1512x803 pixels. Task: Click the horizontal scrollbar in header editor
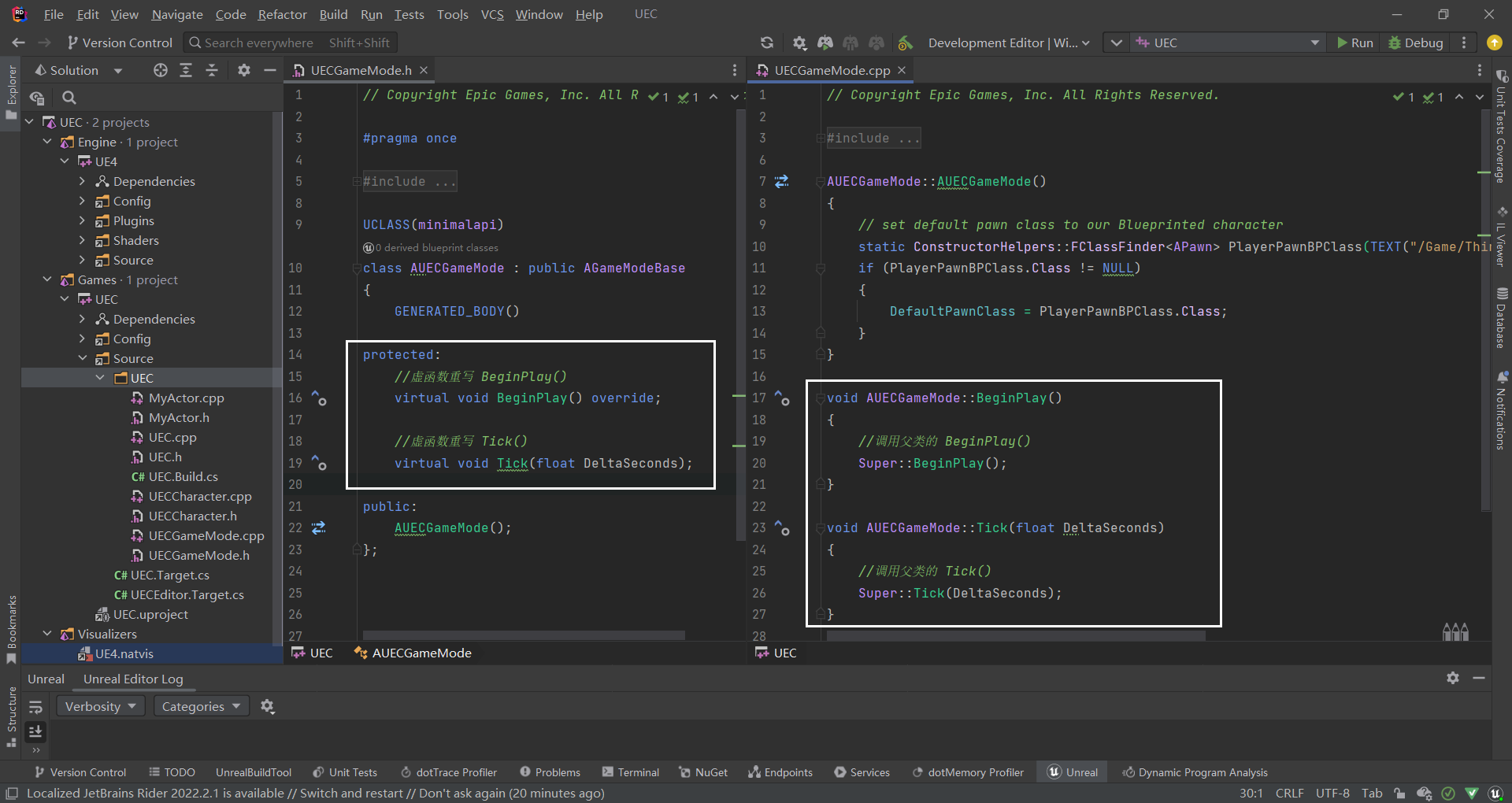pos(523,635)
